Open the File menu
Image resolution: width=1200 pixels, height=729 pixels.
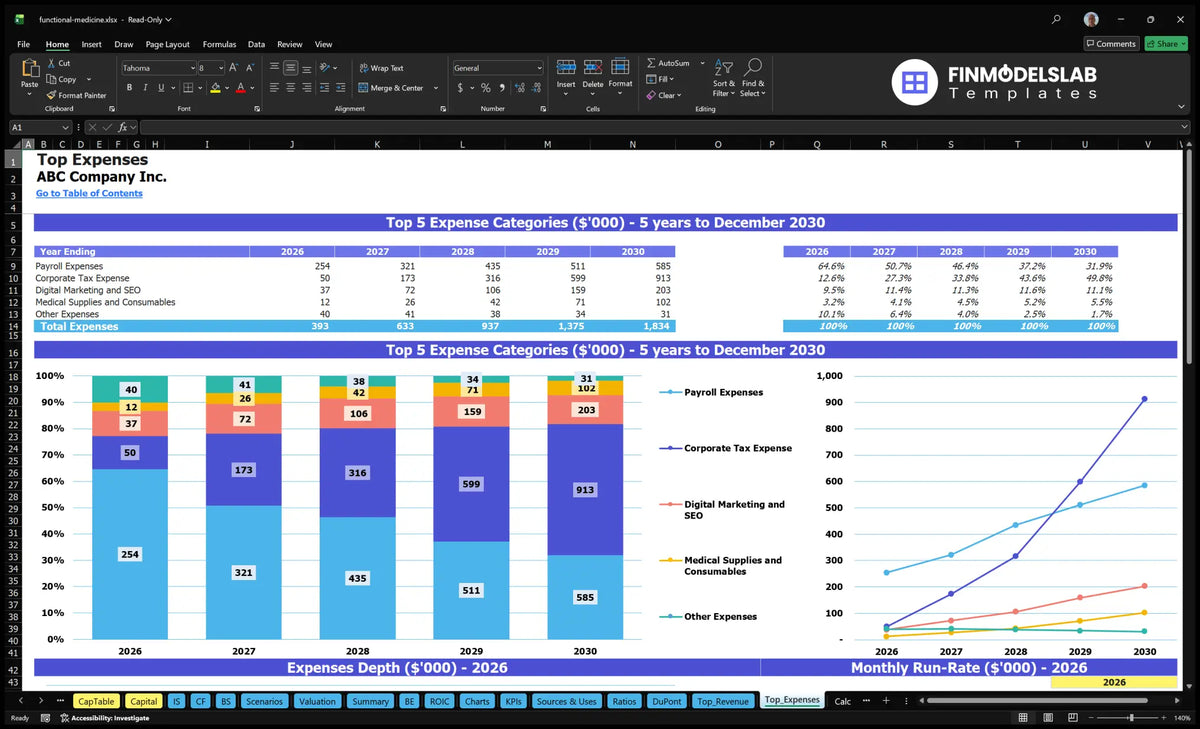pos(24,44)
